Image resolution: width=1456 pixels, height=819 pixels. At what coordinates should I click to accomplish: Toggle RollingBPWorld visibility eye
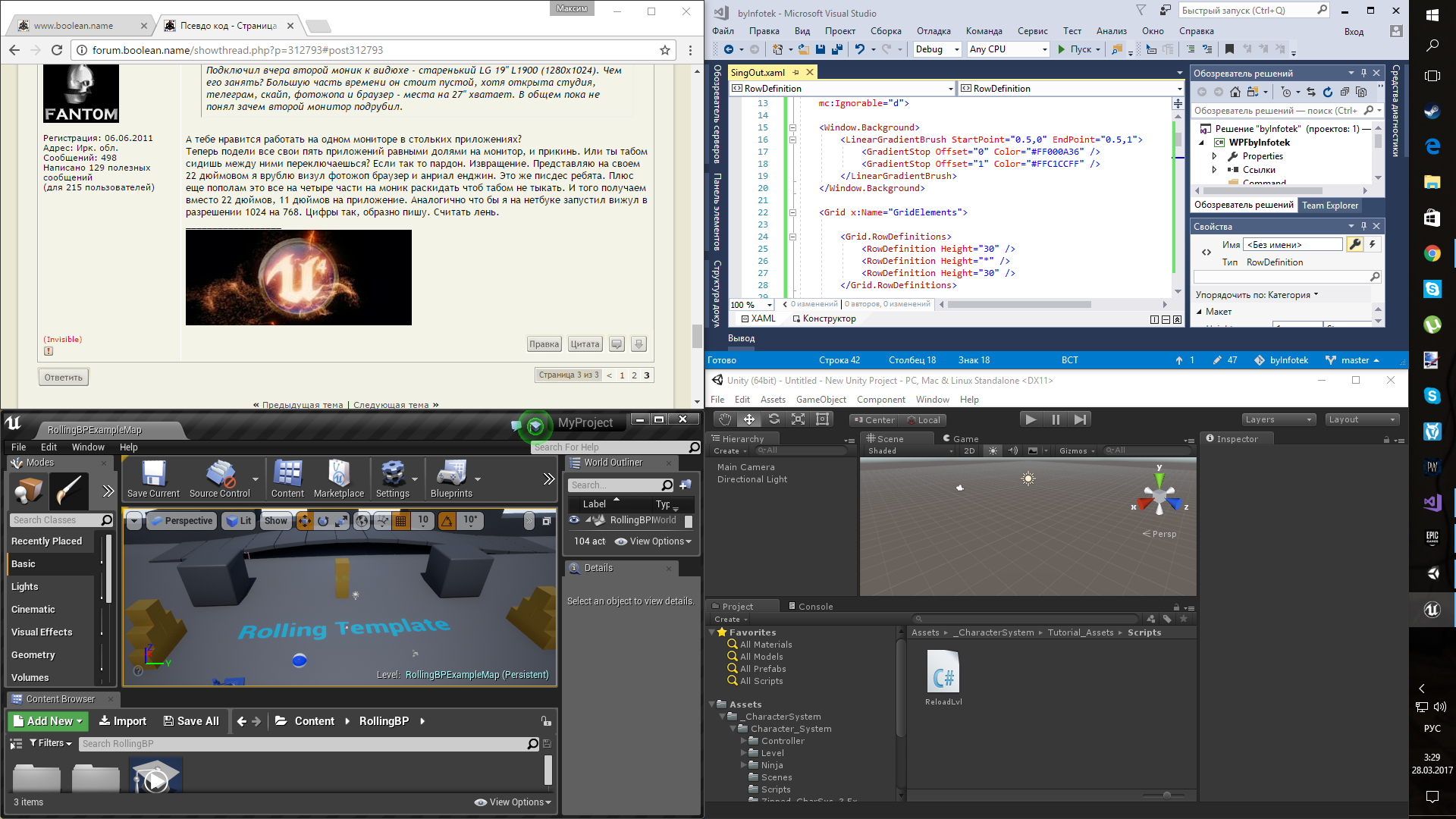pyautogui.click(x=574, y=520)
